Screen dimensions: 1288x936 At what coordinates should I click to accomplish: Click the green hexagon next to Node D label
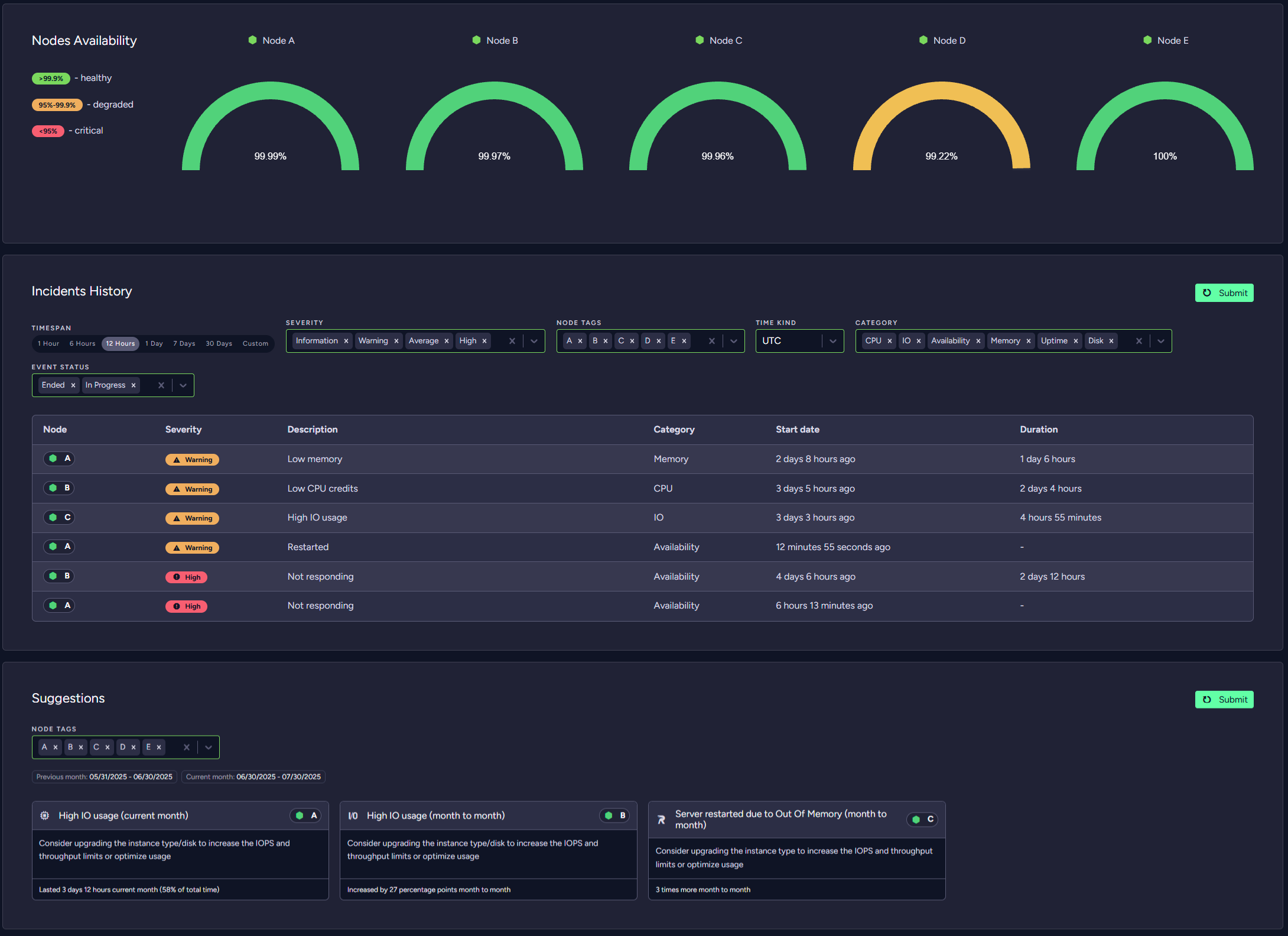pos(923,40)
